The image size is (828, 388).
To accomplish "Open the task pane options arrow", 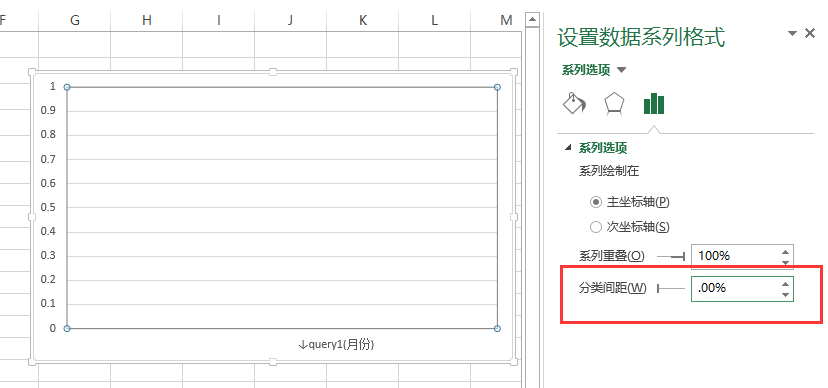I will tap(792, 33).
